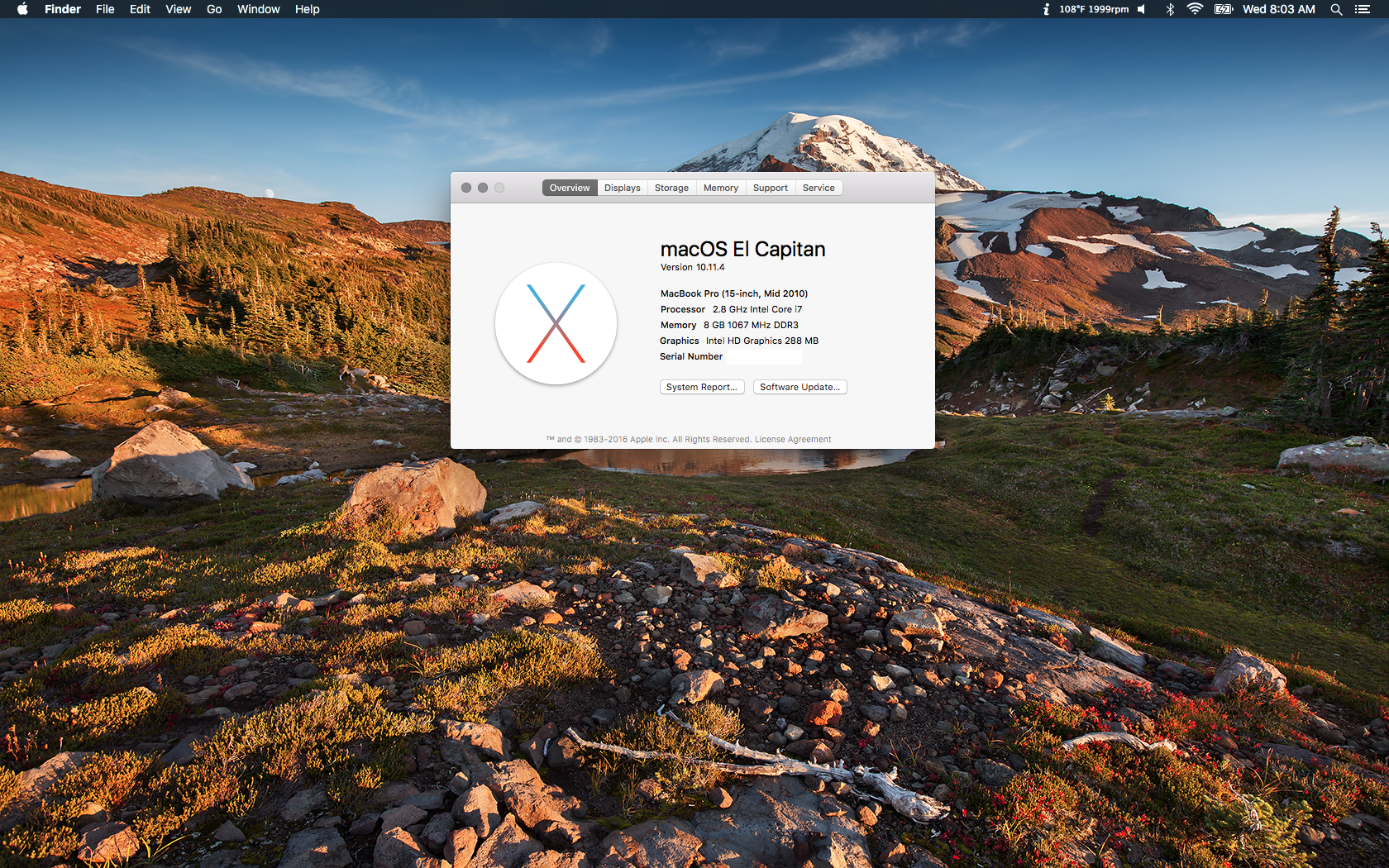Viewport: 1389px width, 868px height.
Task: Open the Help menu
Action: (x=307, y=9)
